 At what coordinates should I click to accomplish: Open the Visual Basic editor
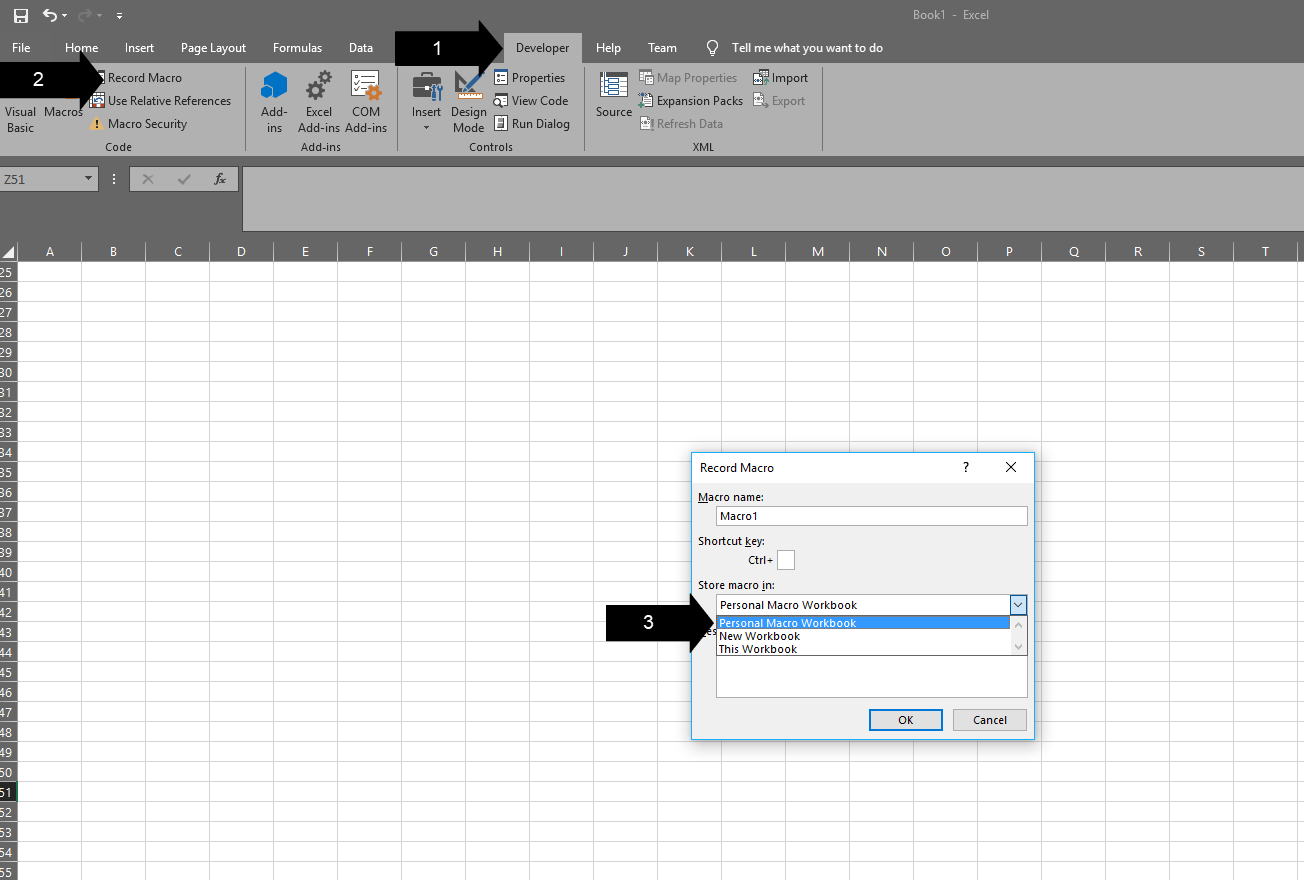tap(20, 113)
